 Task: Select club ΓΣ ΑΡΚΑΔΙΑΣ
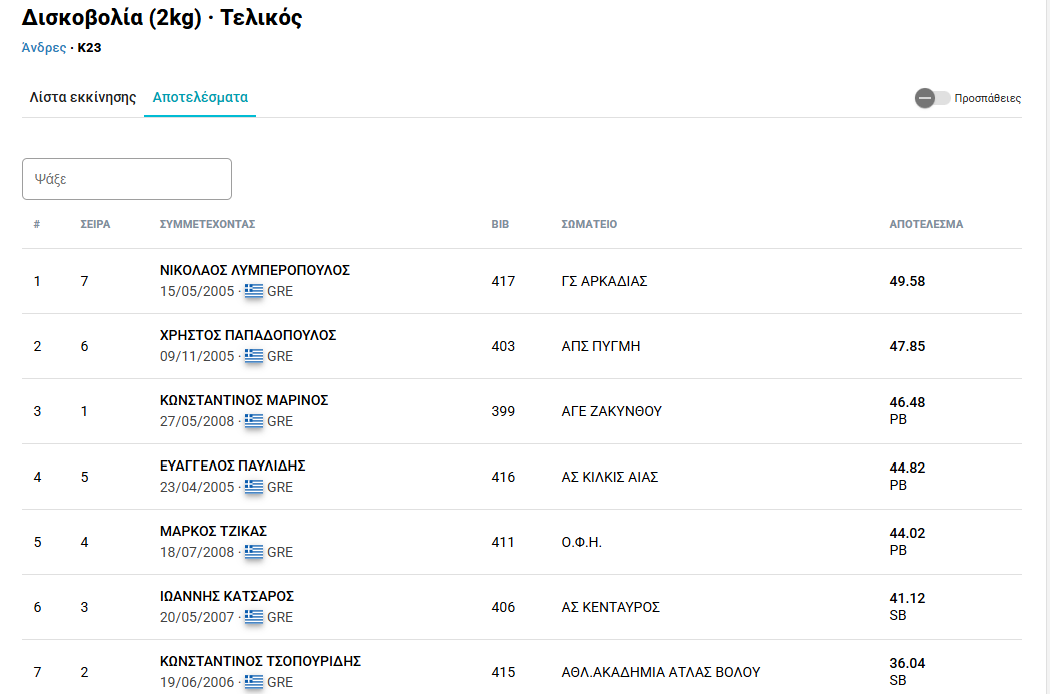(604, 281)
